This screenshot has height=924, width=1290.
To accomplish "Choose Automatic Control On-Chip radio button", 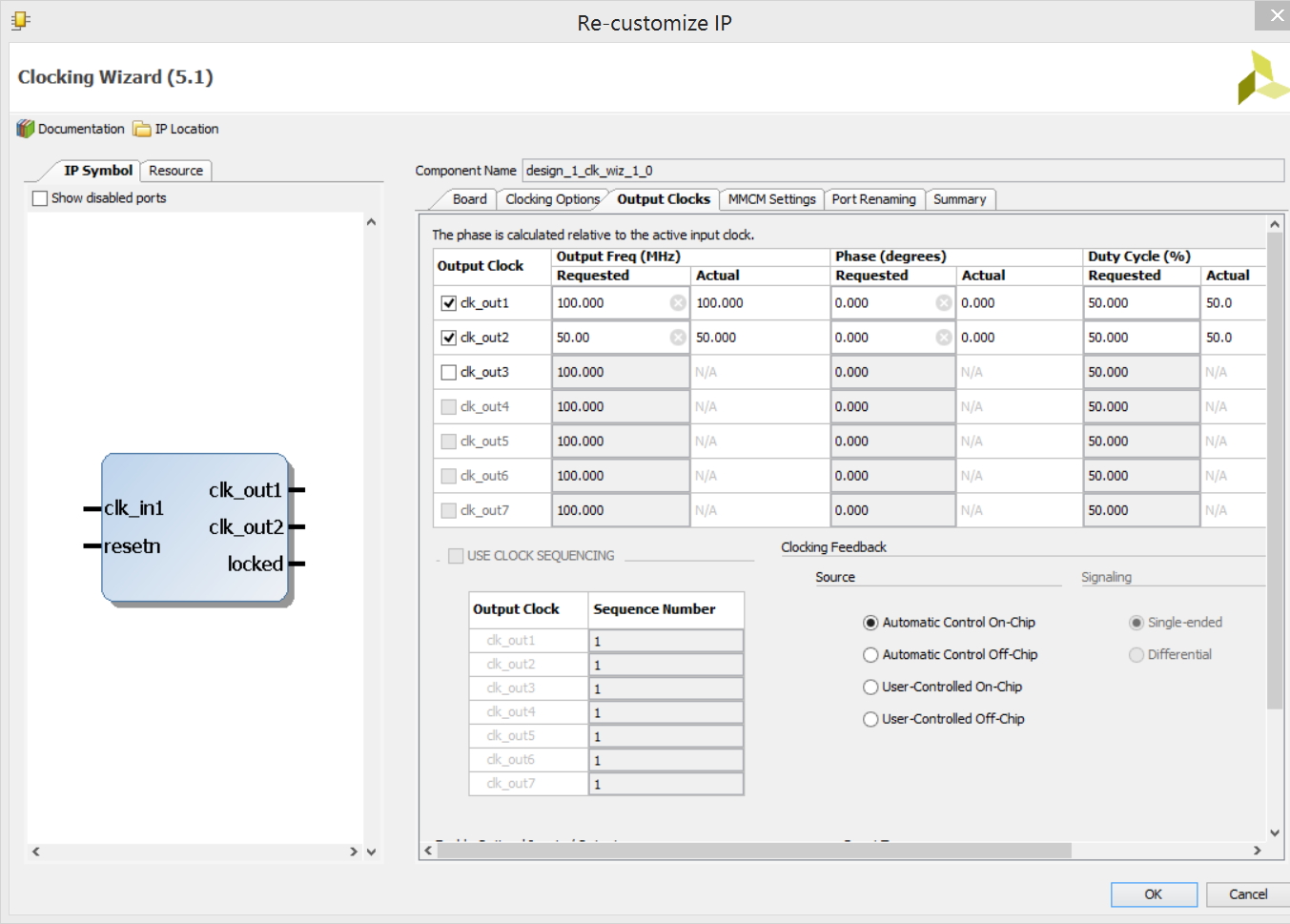I will [870, 623].
